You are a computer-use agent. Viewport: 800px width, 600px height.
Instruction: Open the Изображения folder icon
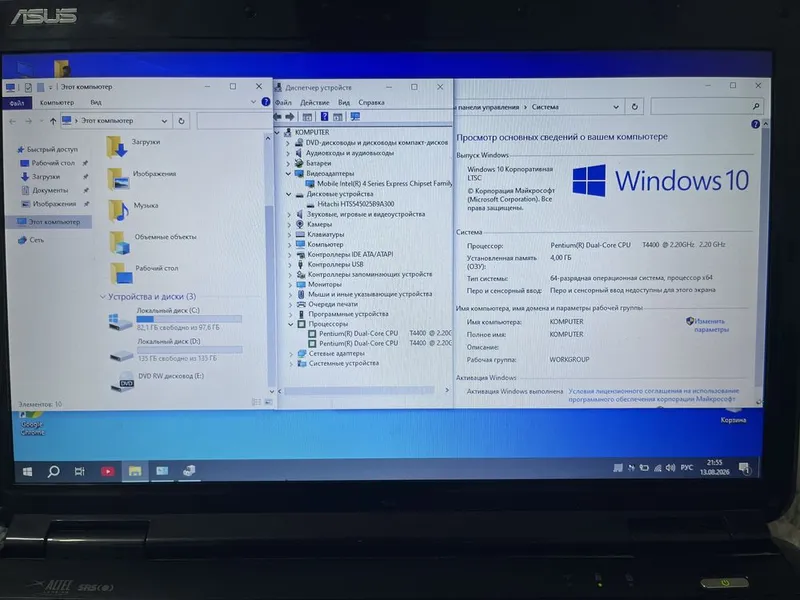pos(118,179)
